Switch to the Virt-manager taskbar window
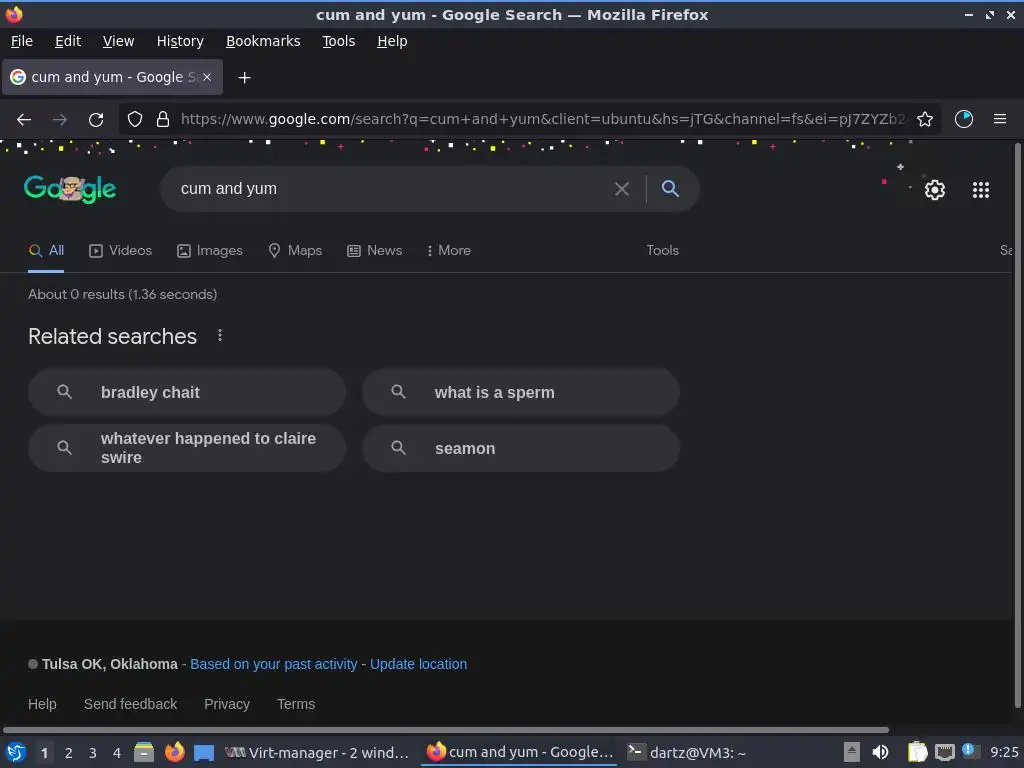The image size is (1024, 768). click(x=317, y=753)
